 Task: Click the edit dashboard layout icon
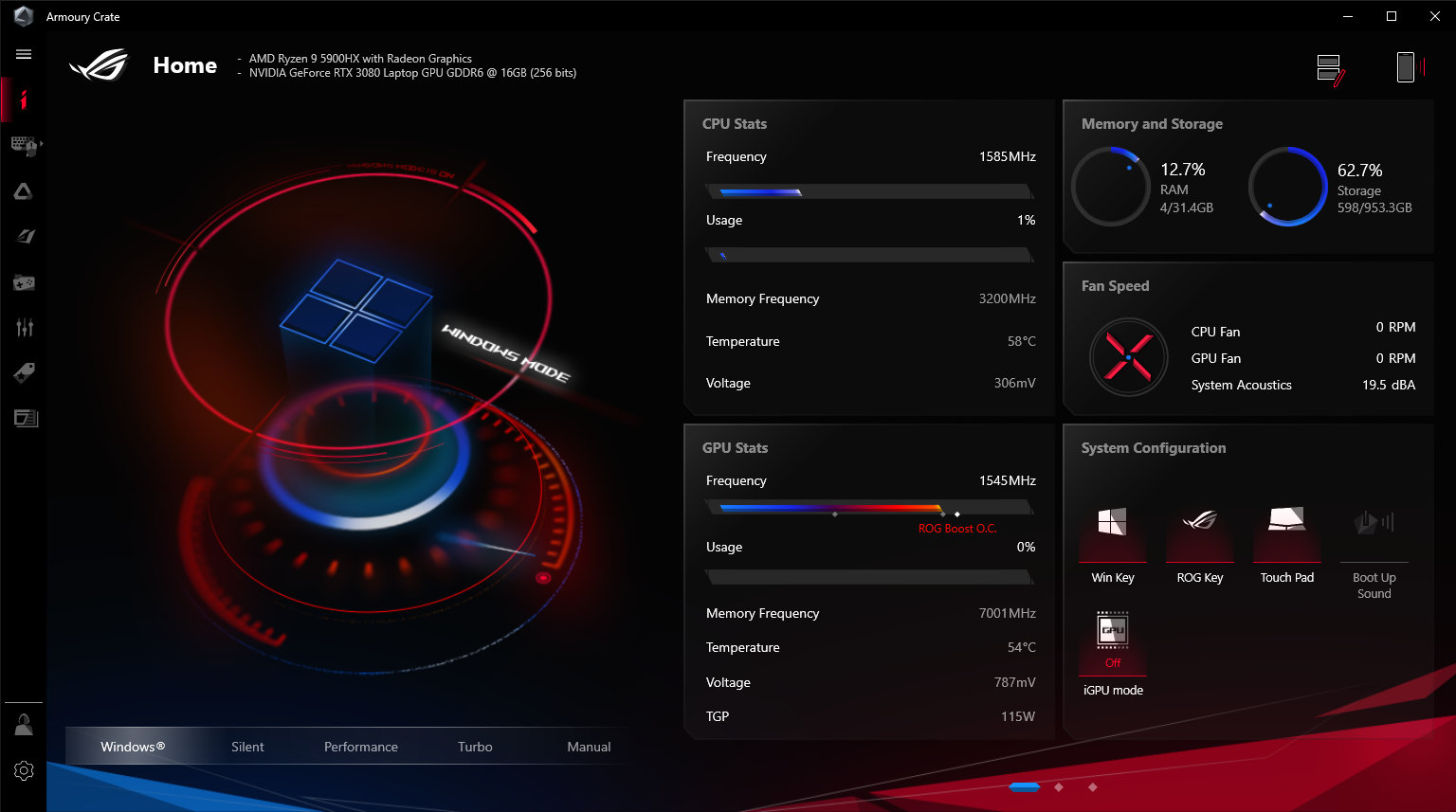pos(1331,69)
